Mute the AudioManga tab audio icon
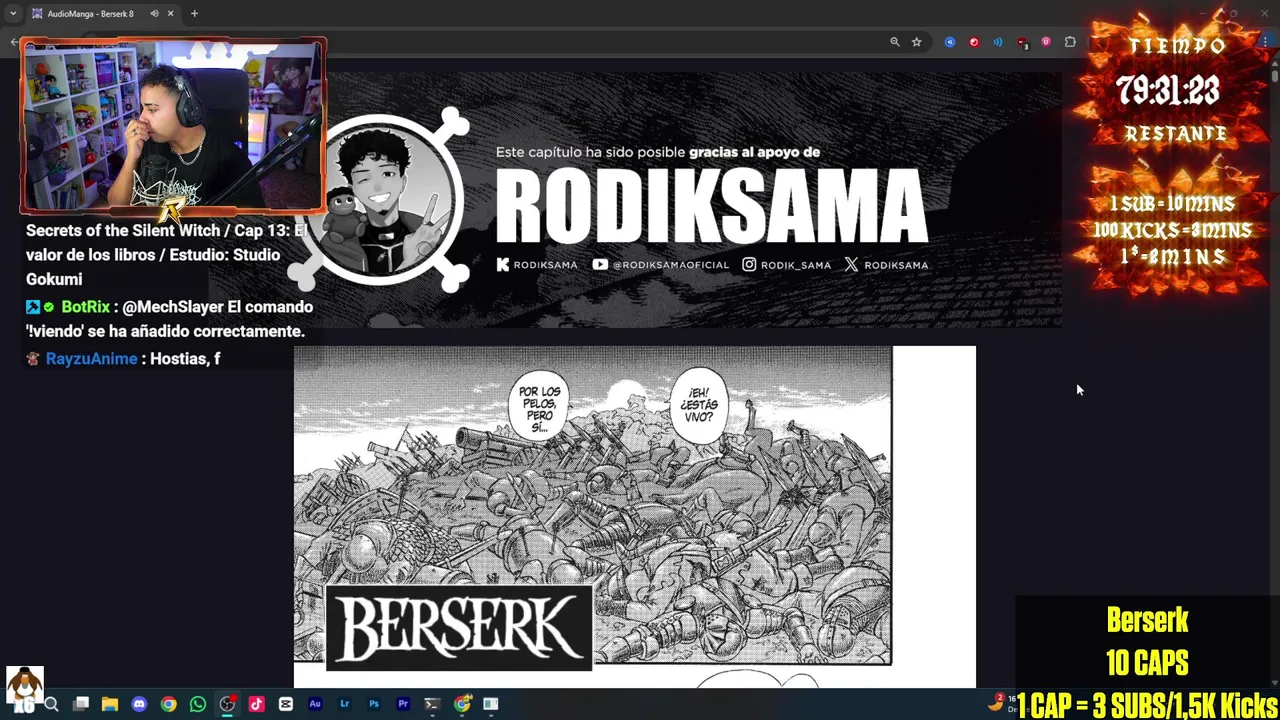Image resolution: width=1280 pixels, height=720 pixels. pyautogui.click(x=154, y=13)
